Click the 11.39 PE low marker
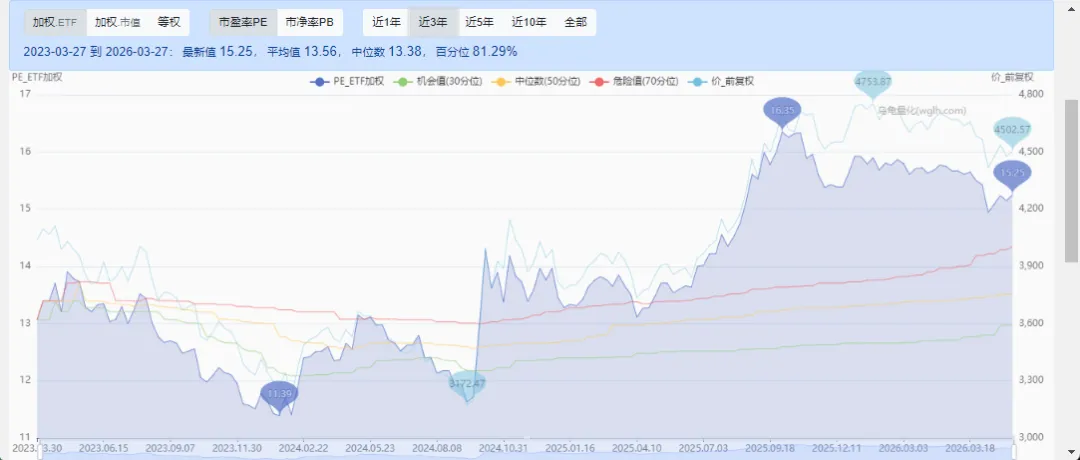Viewport: 1080px width, 460px height. tap(280, 395)
